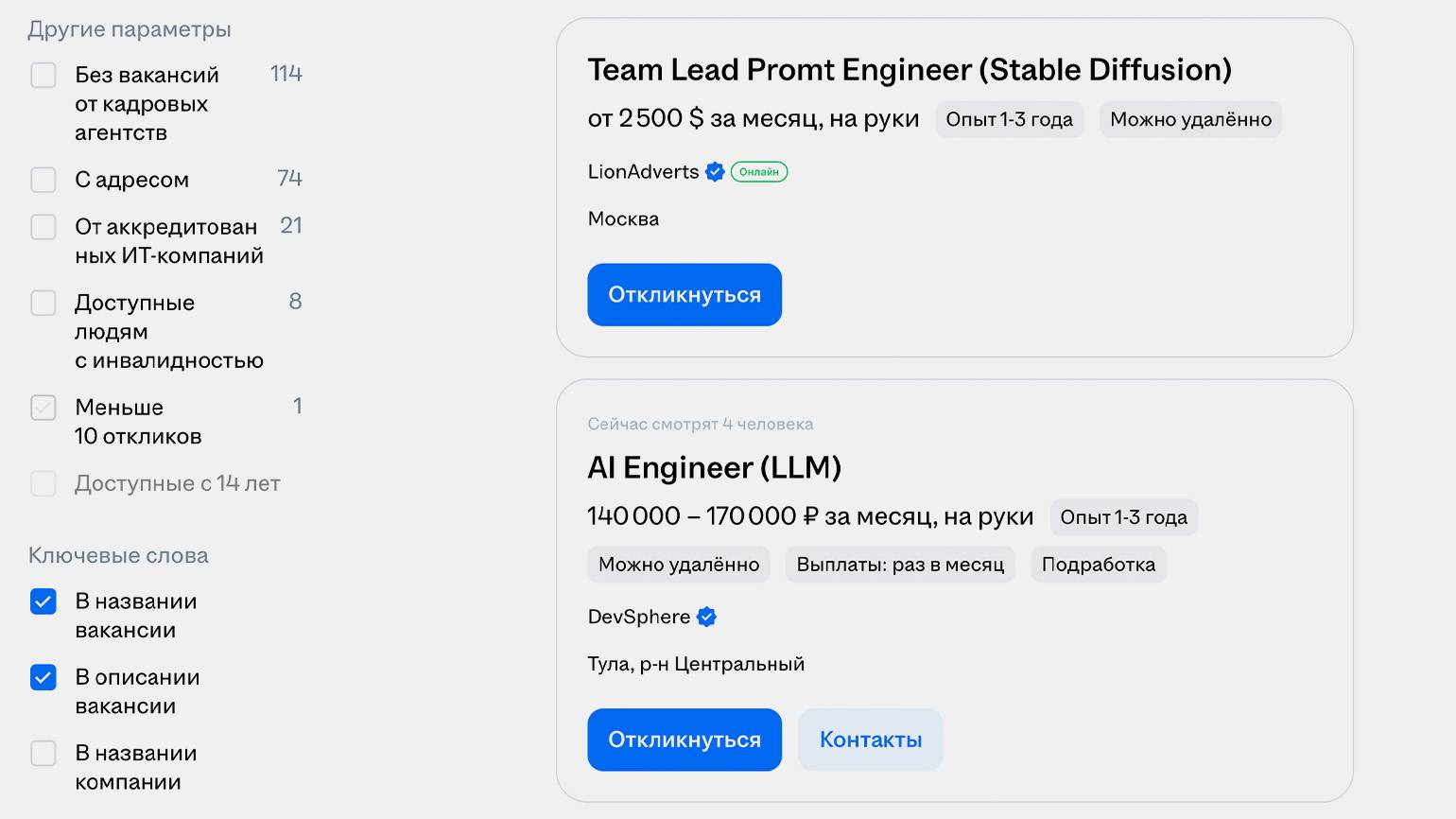Open Team Lead Promt Engineer vacancy title

coord(909,70)
